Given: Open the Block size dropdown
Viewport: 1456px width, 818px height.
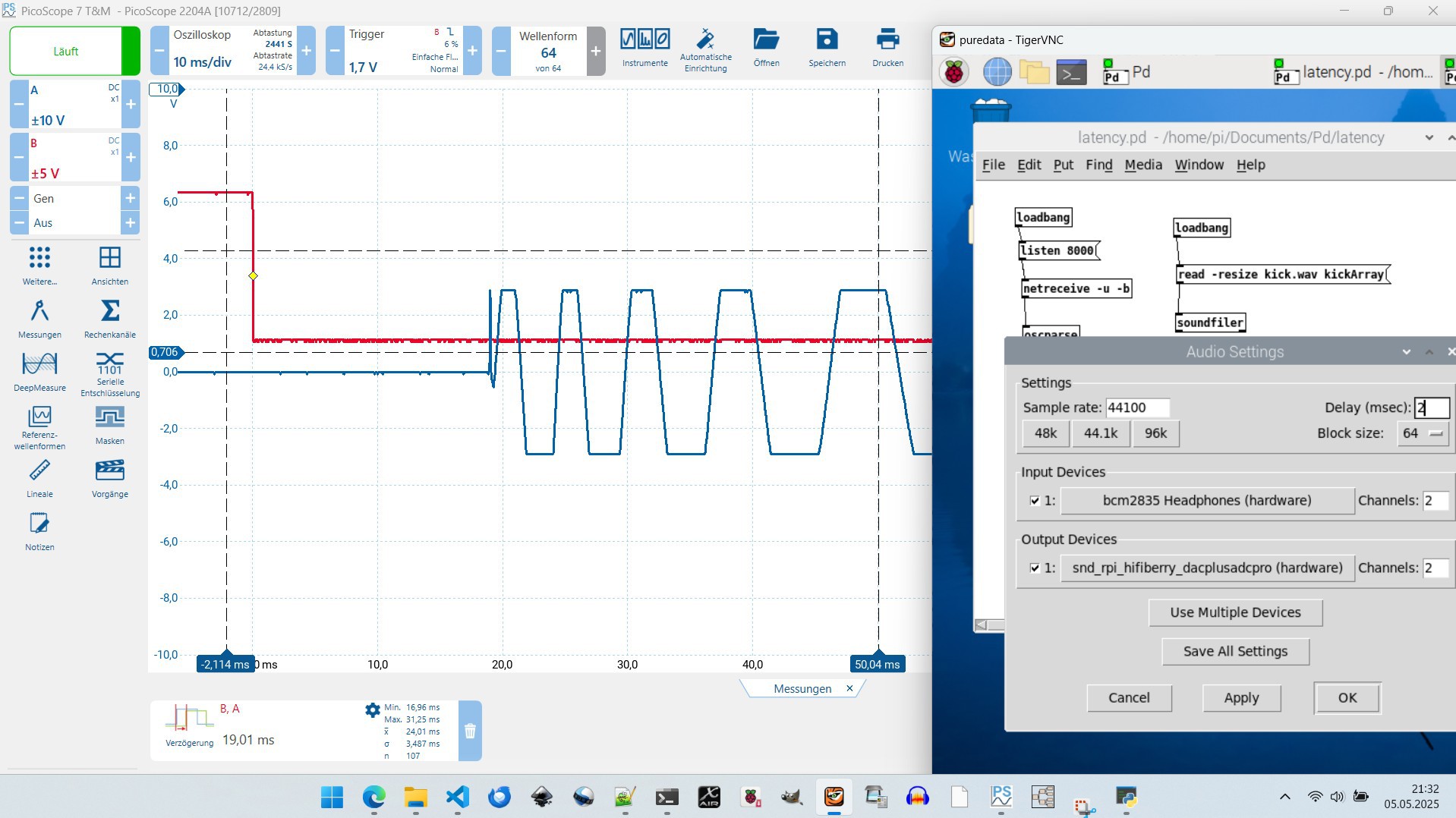Looking at the screenshot, I should click(1423, 433).
